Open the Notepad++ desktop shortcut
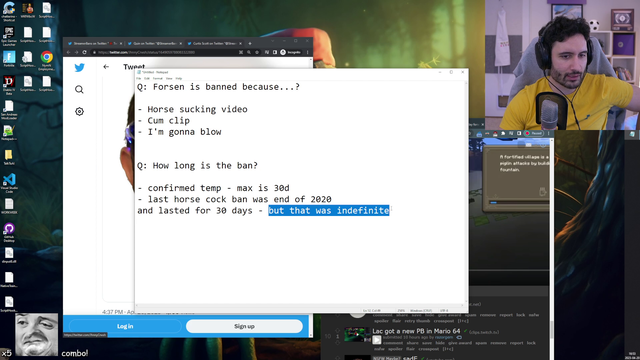640x360 pixels. (x=9, y=133)
